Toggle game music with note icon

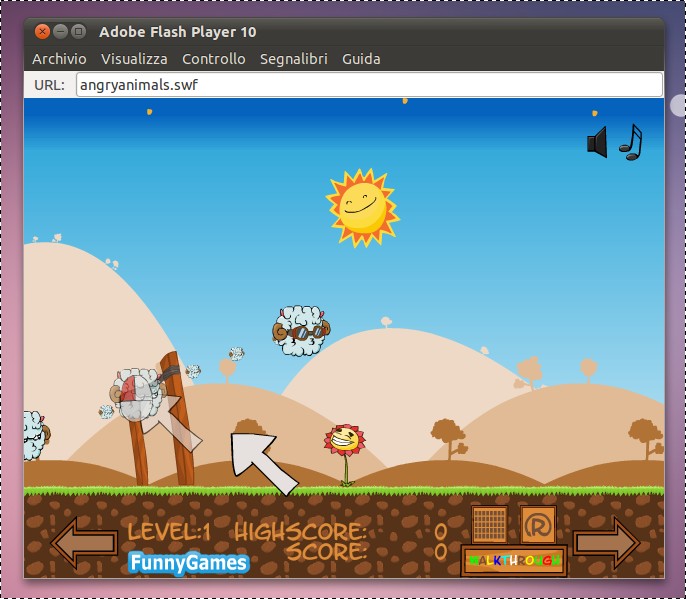630,142
